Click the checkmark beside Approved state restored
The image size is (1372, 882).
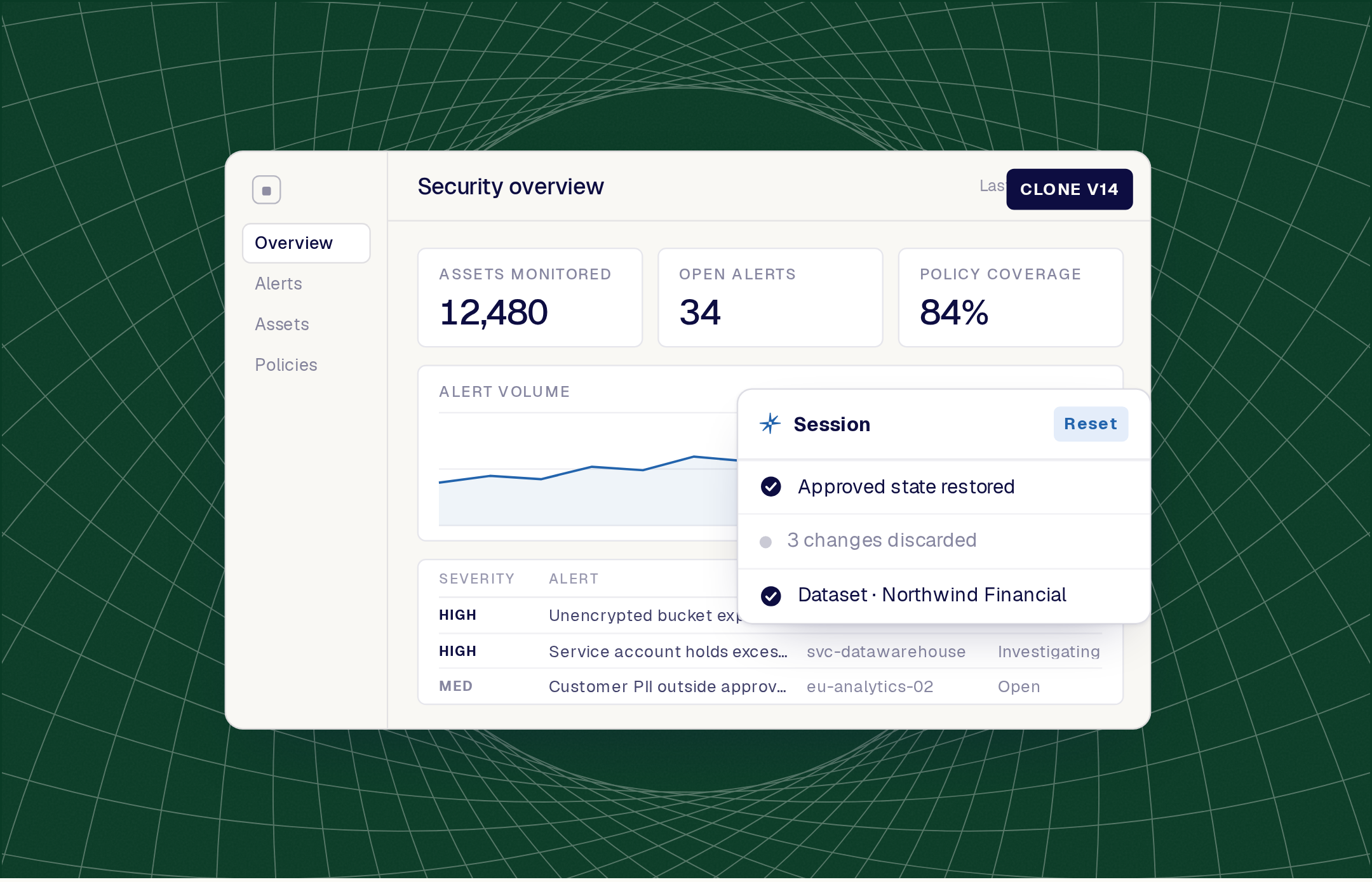(770, 487)
